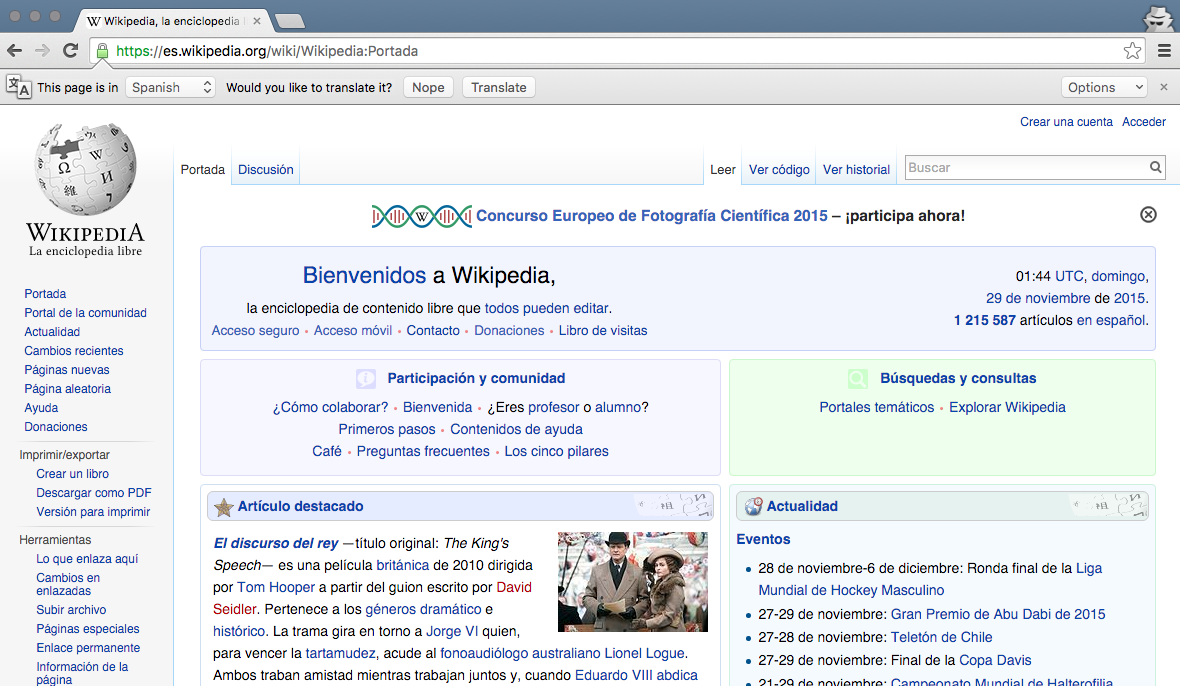Click the Libro de visitas link
Viewport: 1180px width, 686px height.
(602, 330)
